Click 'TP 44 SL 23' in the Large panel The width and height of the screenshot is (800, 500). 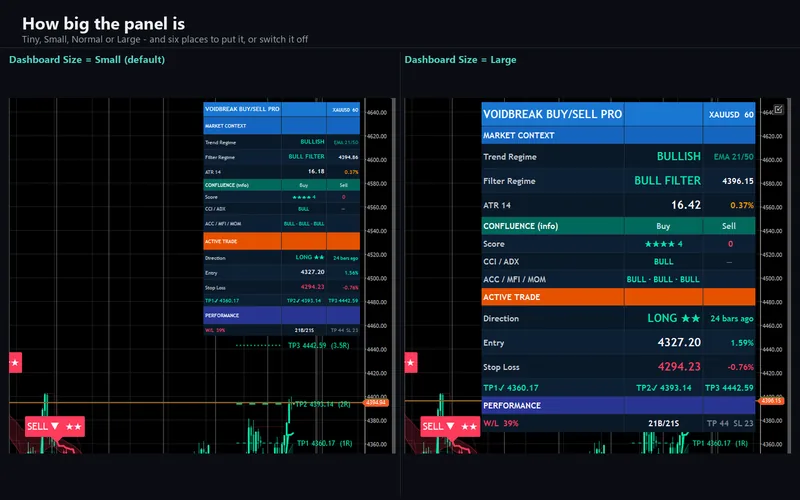click(x=730, y=423)
